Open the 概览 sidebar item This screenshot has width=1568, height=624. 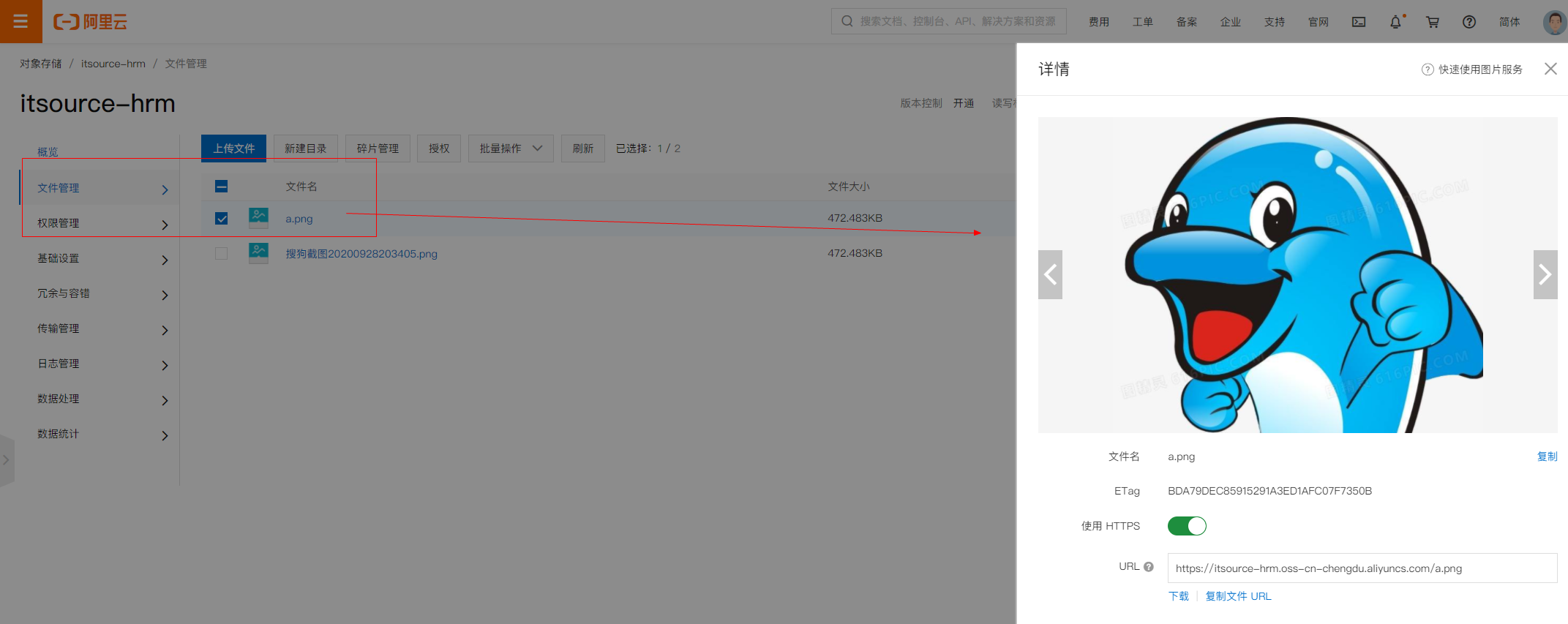coord(48,151)
